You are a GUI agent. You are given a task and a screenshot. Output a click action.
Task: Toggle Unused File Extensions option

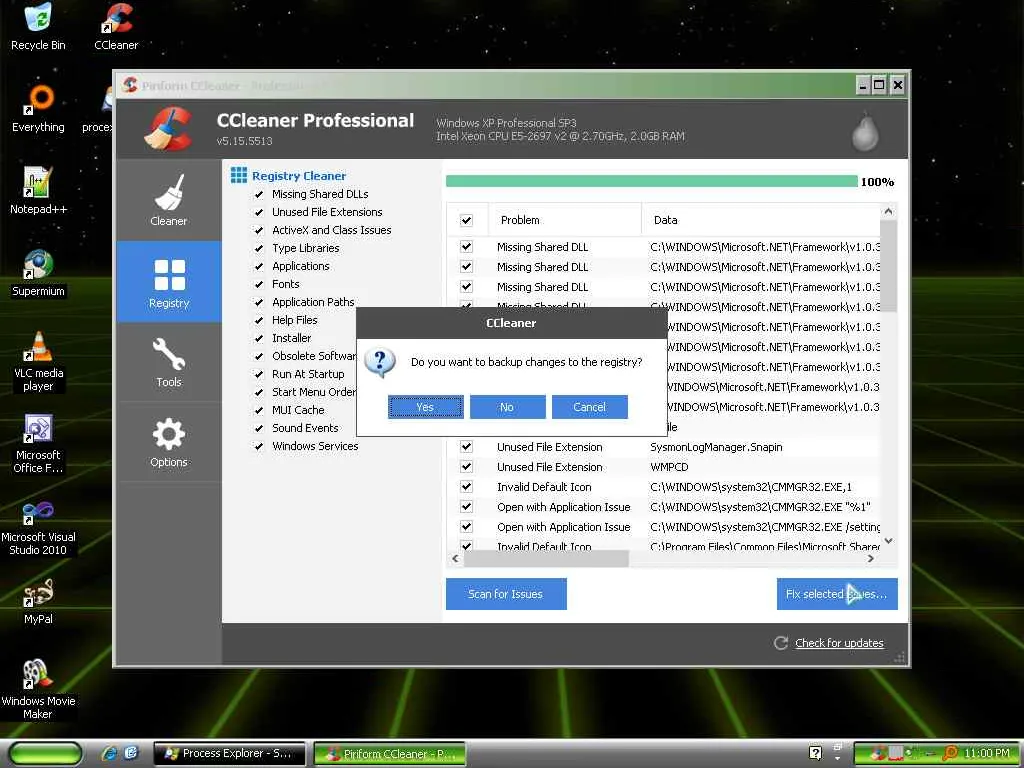tap(259, 212)
